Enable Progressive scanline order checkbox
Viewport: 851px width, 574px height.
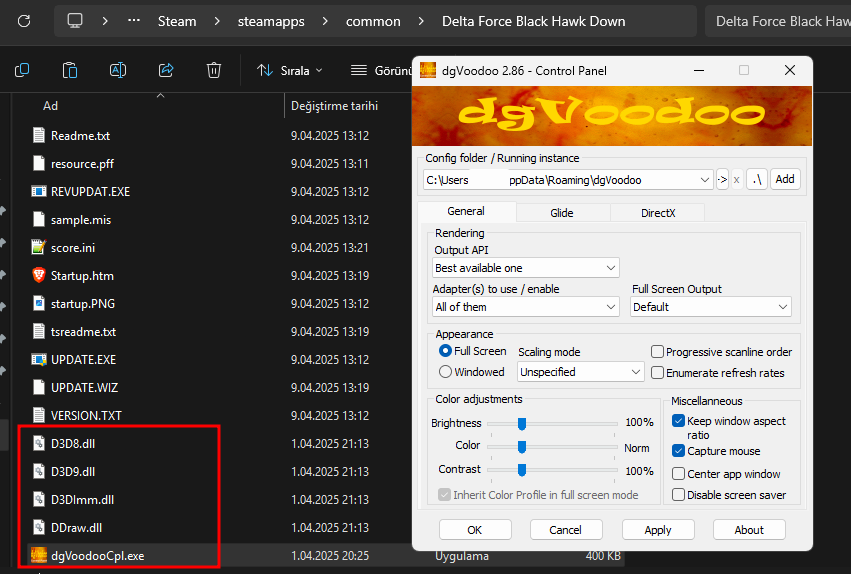pos(657,352)
